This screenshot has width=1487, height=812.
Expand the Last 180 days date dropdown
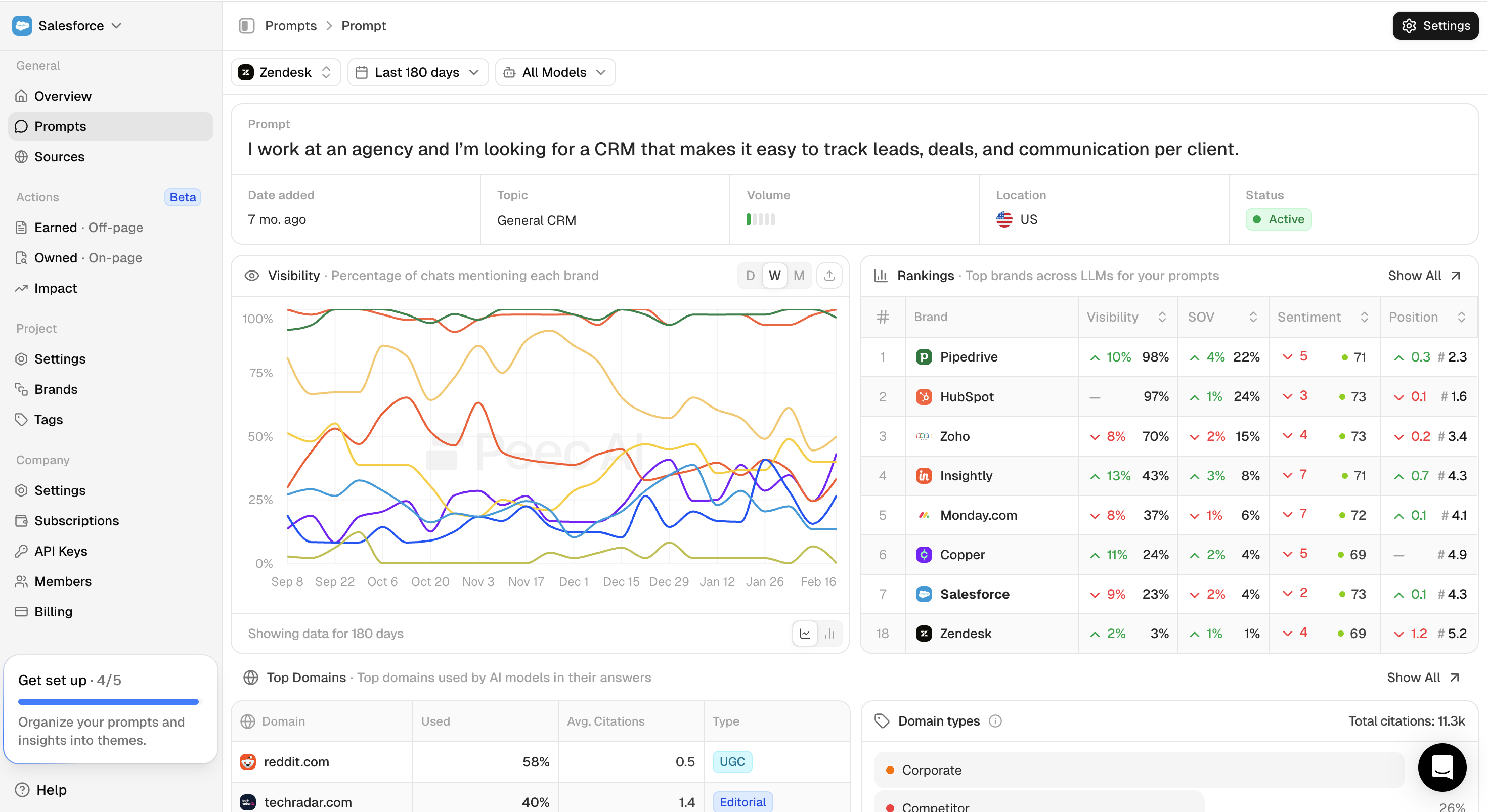418,72
